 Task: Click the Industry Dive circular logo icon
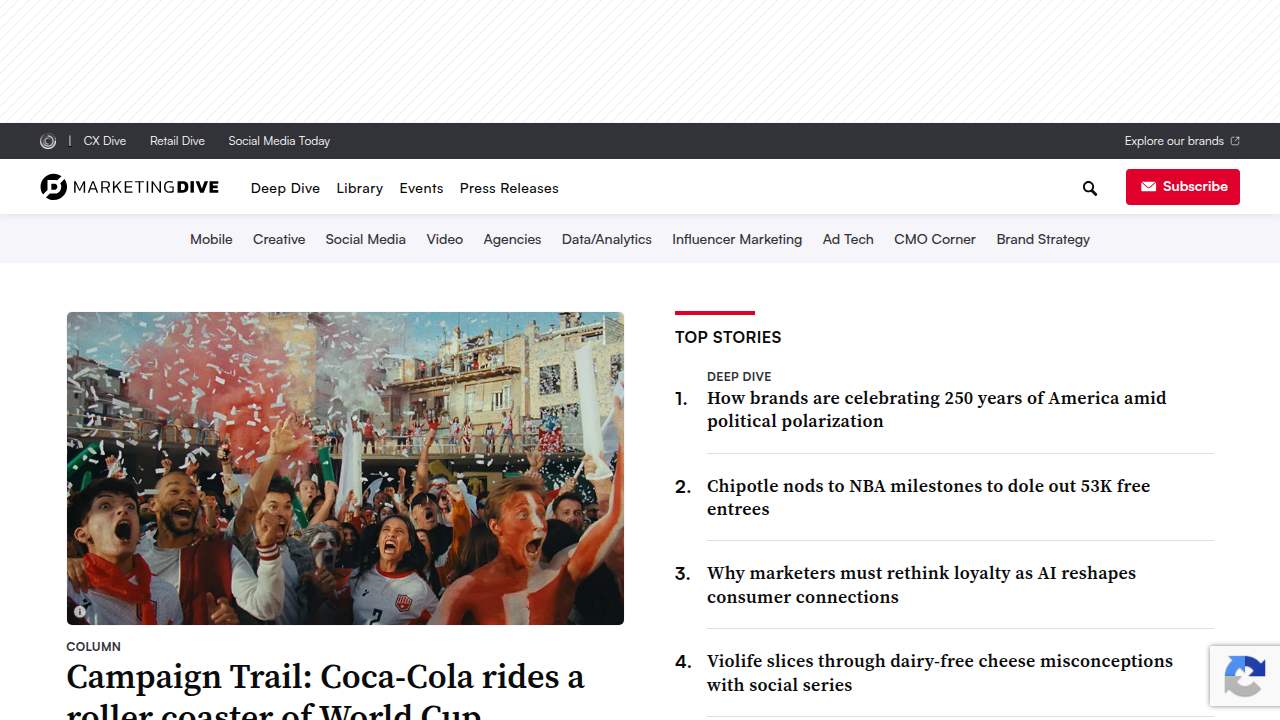48,141
